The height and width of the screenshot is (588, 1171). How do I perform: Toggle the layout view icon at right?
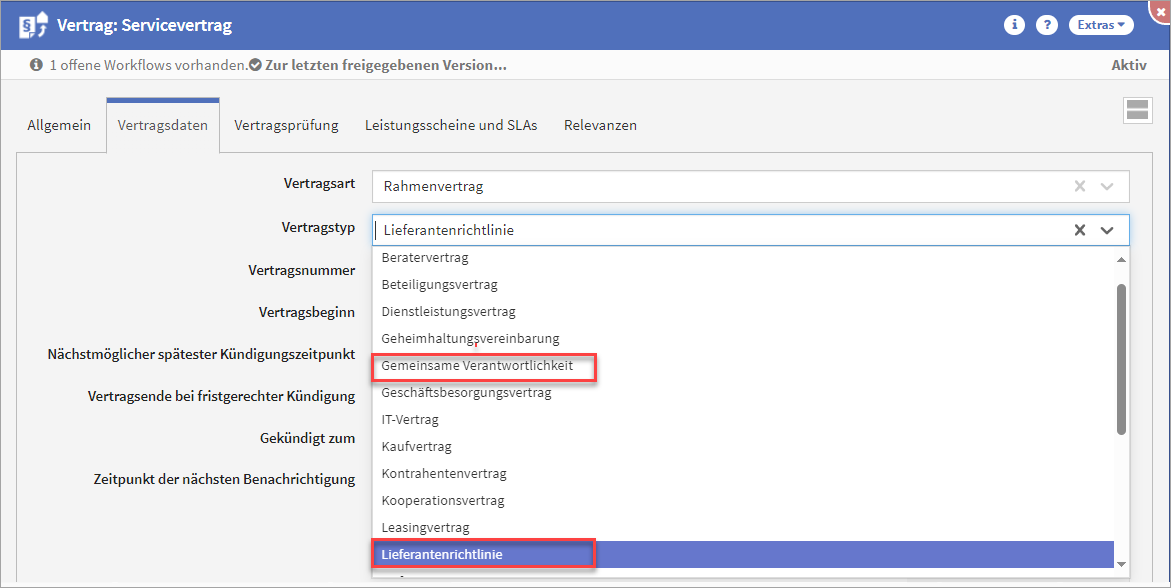tap(1137, 111)
